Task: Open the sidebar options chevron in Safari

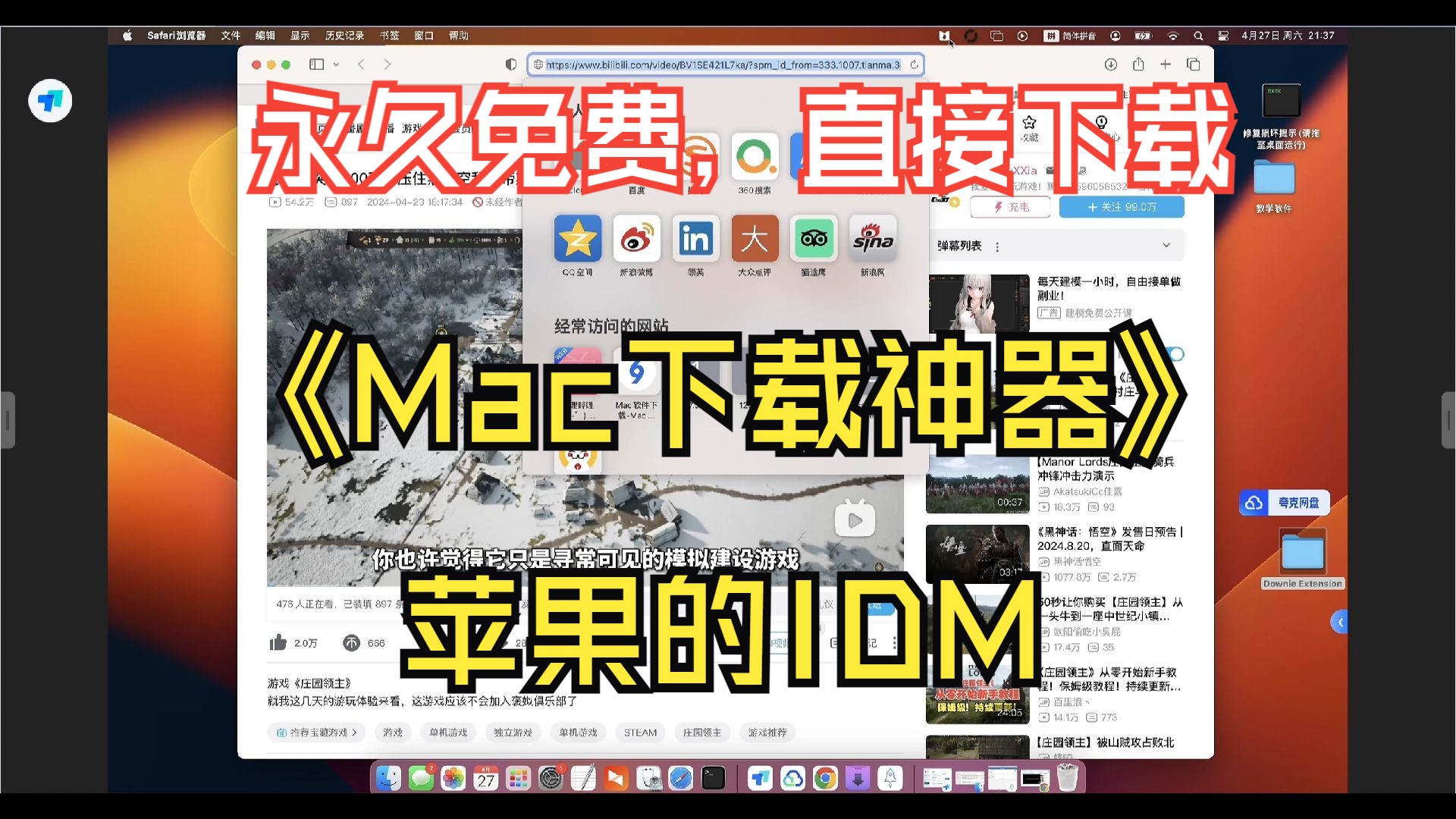Action: pos(336,64)
